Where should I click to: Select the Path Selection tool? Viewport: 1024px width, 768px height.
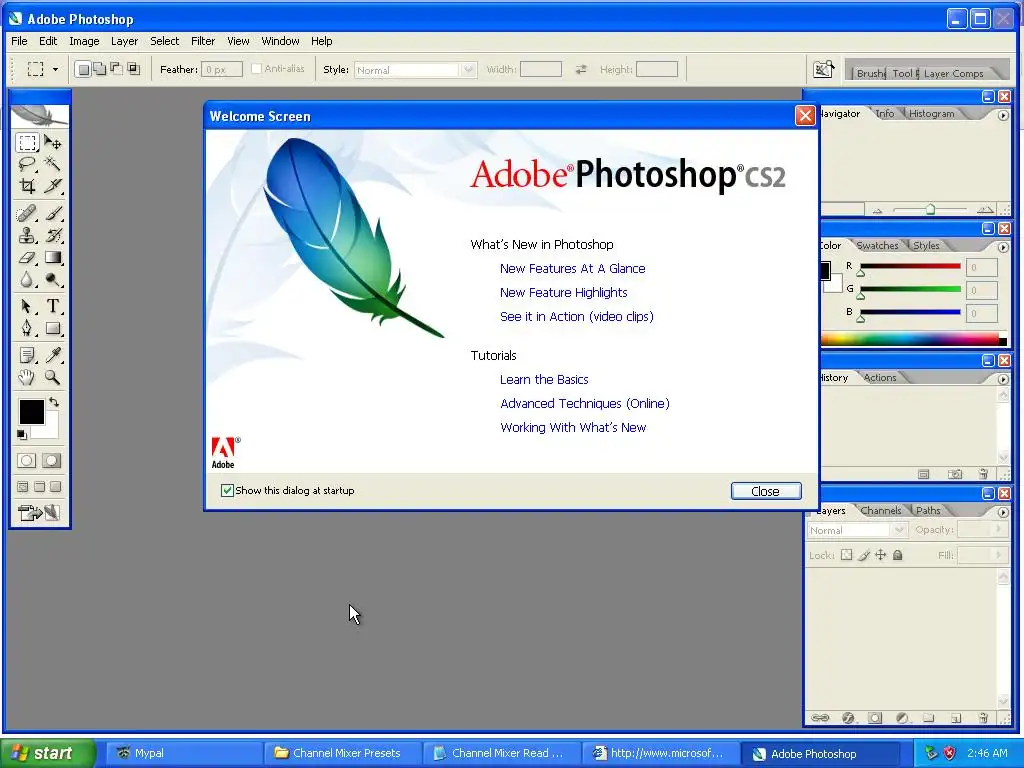(27, 306)
